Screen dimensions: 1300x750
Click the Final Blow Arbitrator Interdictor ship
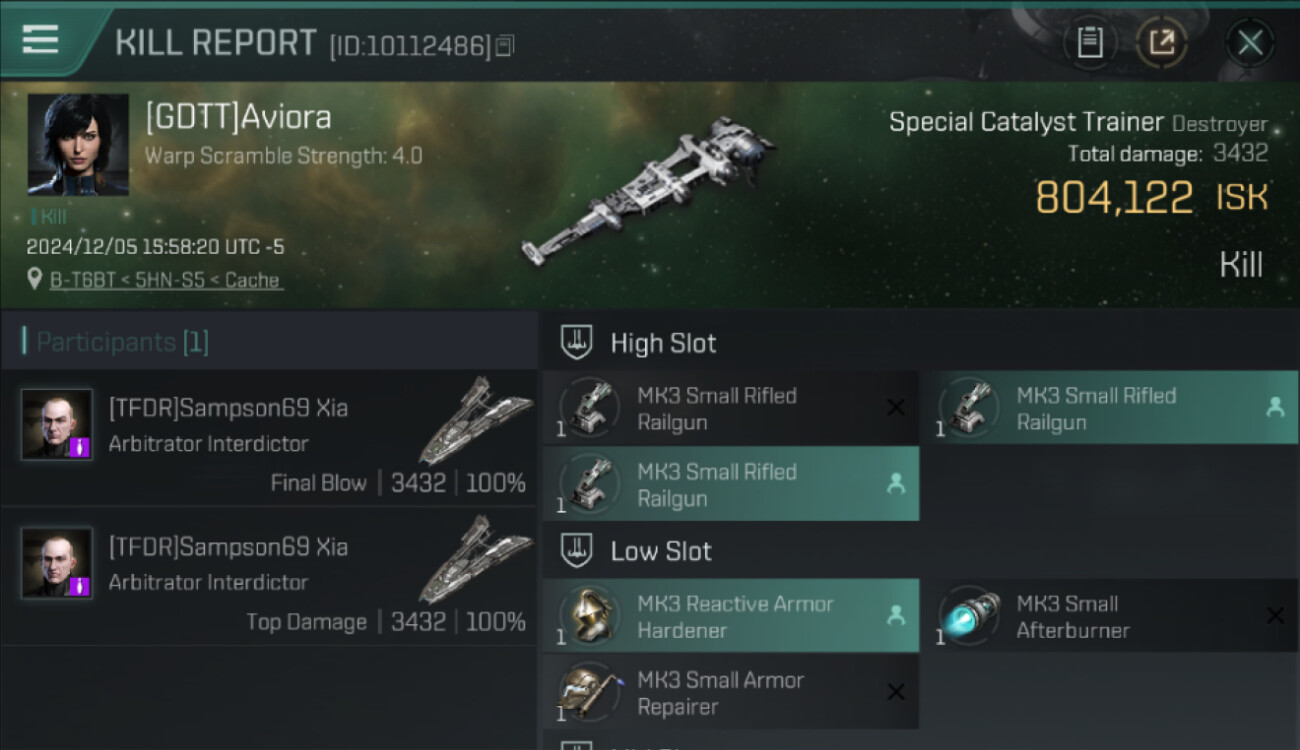(476, 420)
